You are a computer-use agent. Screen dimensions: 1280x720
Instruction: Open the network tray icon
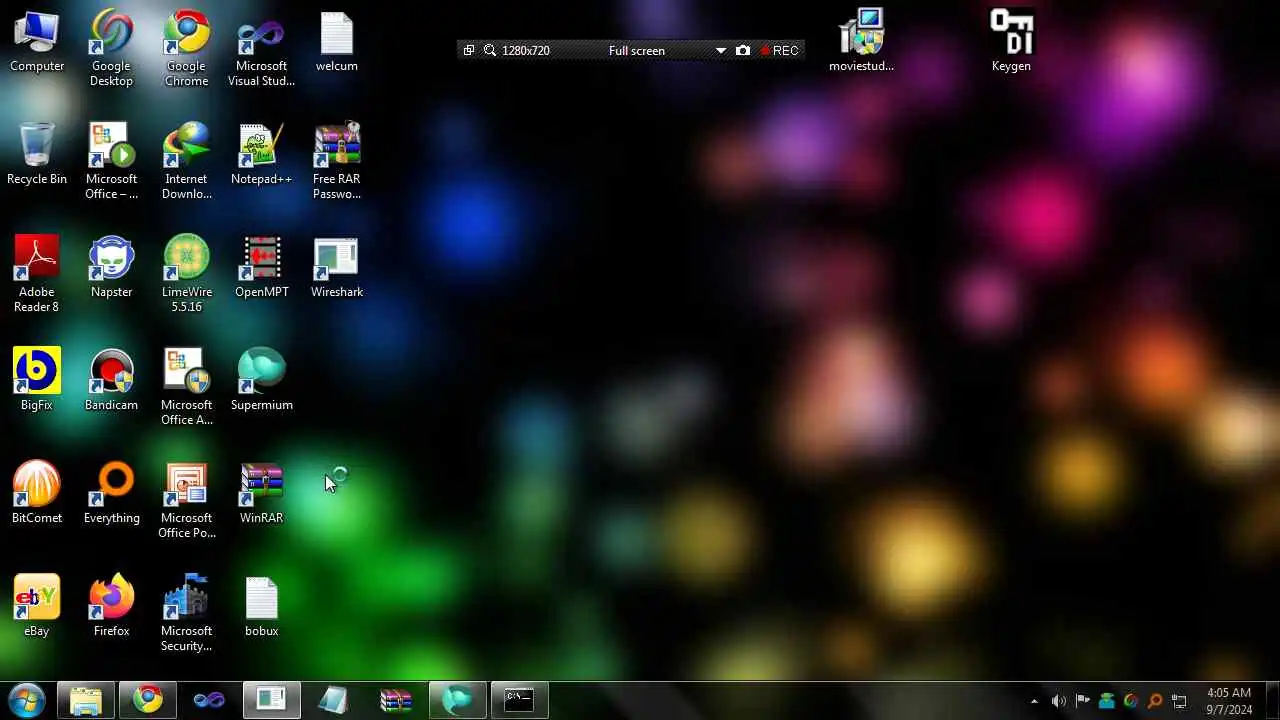coord(1179,701)
